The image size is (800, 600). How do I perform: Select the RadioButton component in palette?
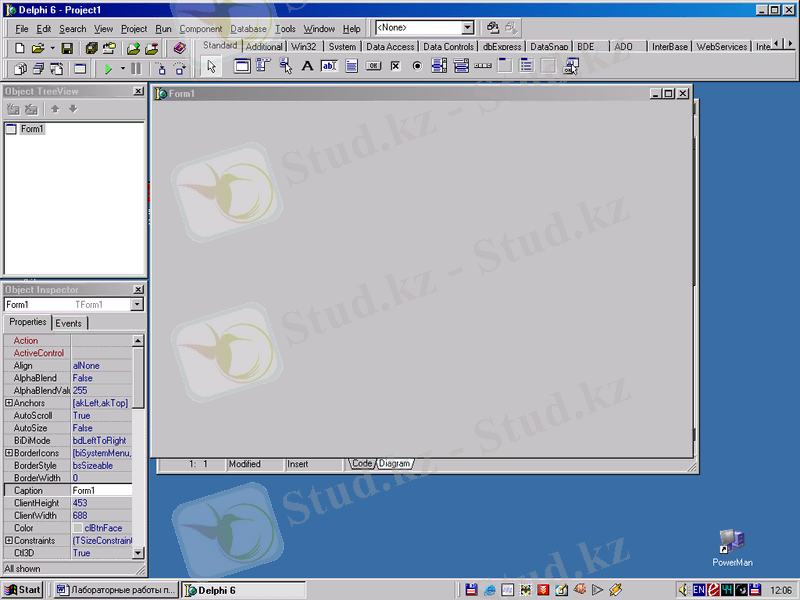(417, 67)
